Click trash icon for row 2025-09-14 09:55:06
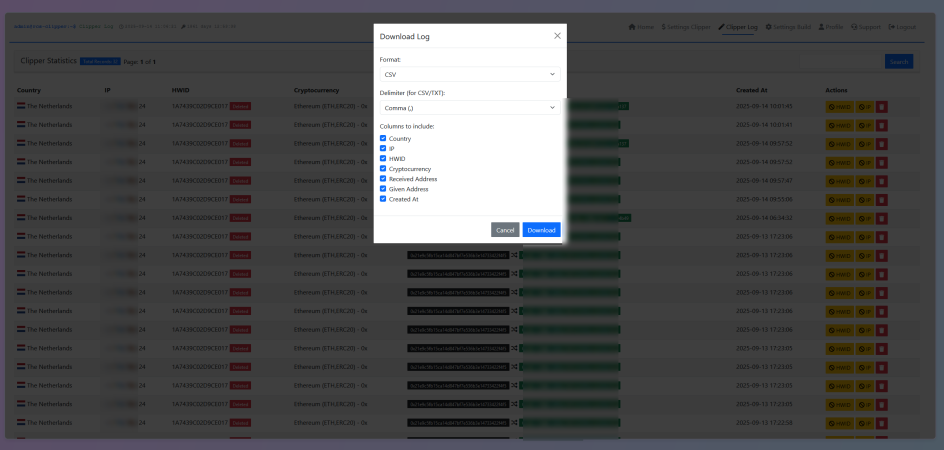This screenshot has height=450, width=944. click(x=881, y=199)
